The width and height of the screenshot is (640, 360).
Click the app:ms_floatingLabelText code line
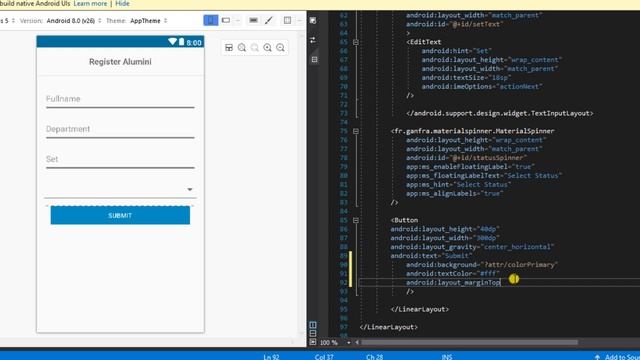tap(484, 176)
